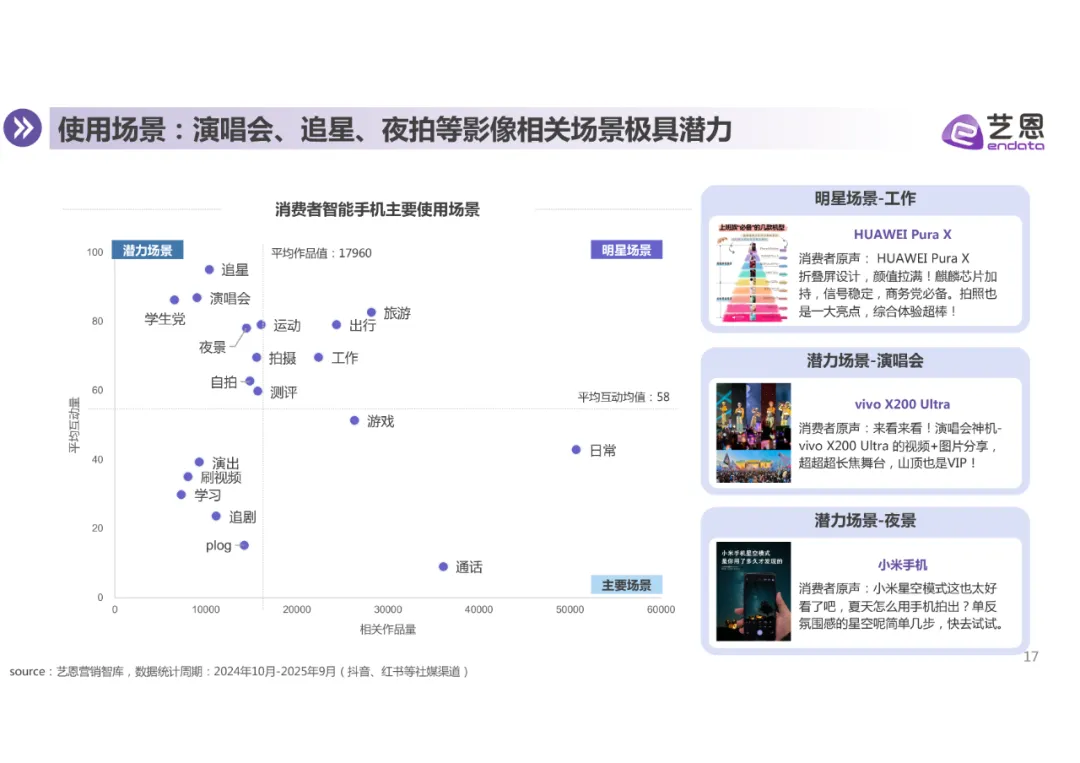Click the 平均互动均值：58 annotation
Viewport: 1080px width, 763px height.
click(x=623, y=397)
